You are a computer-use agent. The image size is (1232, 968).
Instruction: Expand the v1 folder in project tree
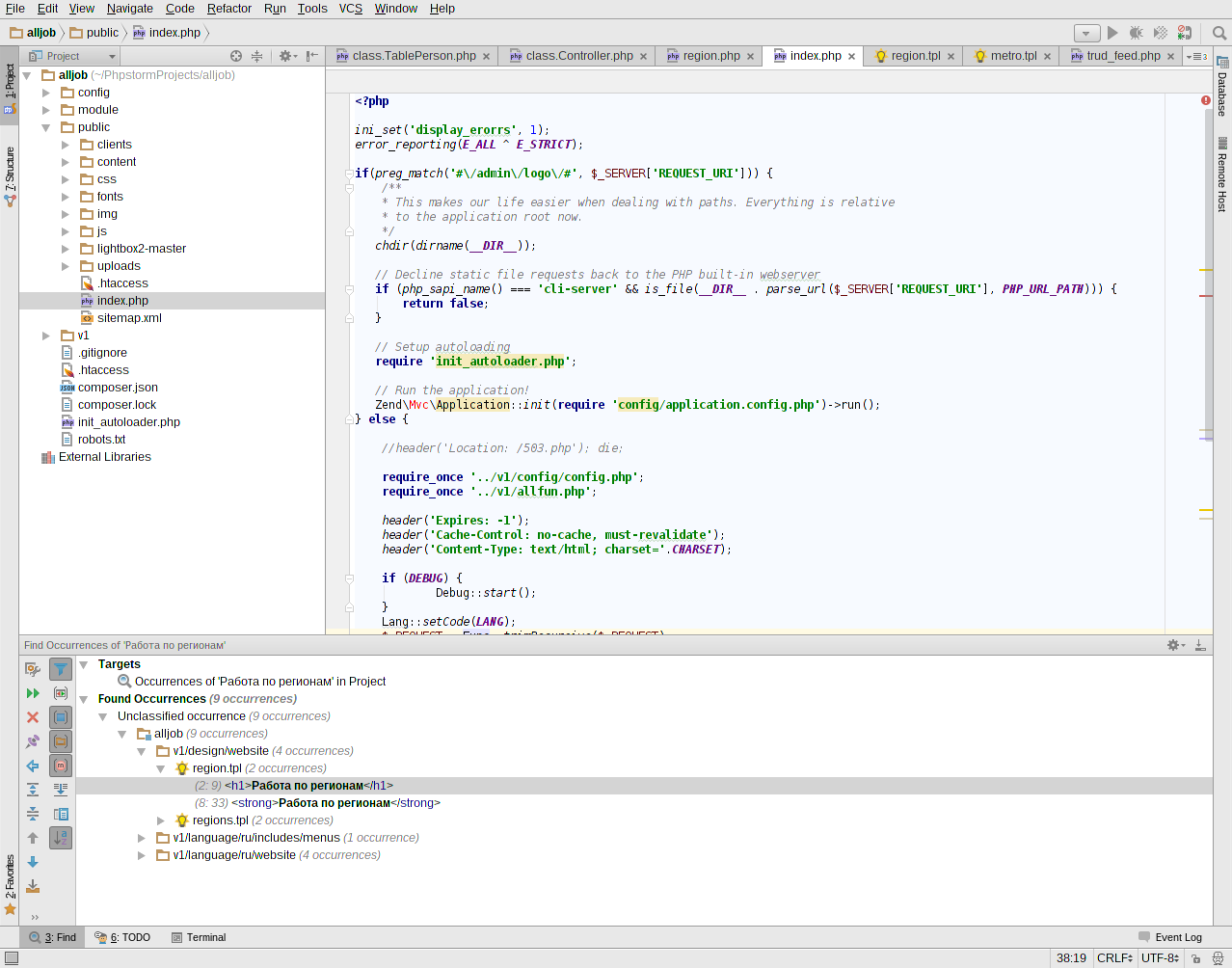(46, 336)
